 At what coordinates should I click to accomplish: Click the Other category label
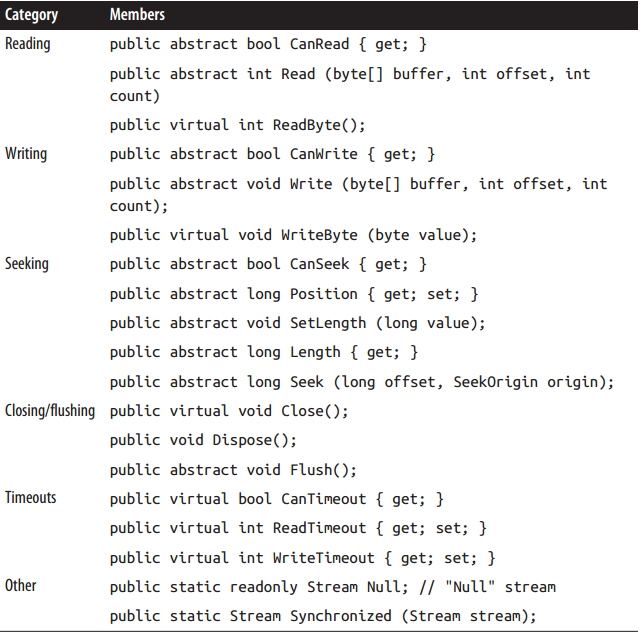click(x=20, y=585)
